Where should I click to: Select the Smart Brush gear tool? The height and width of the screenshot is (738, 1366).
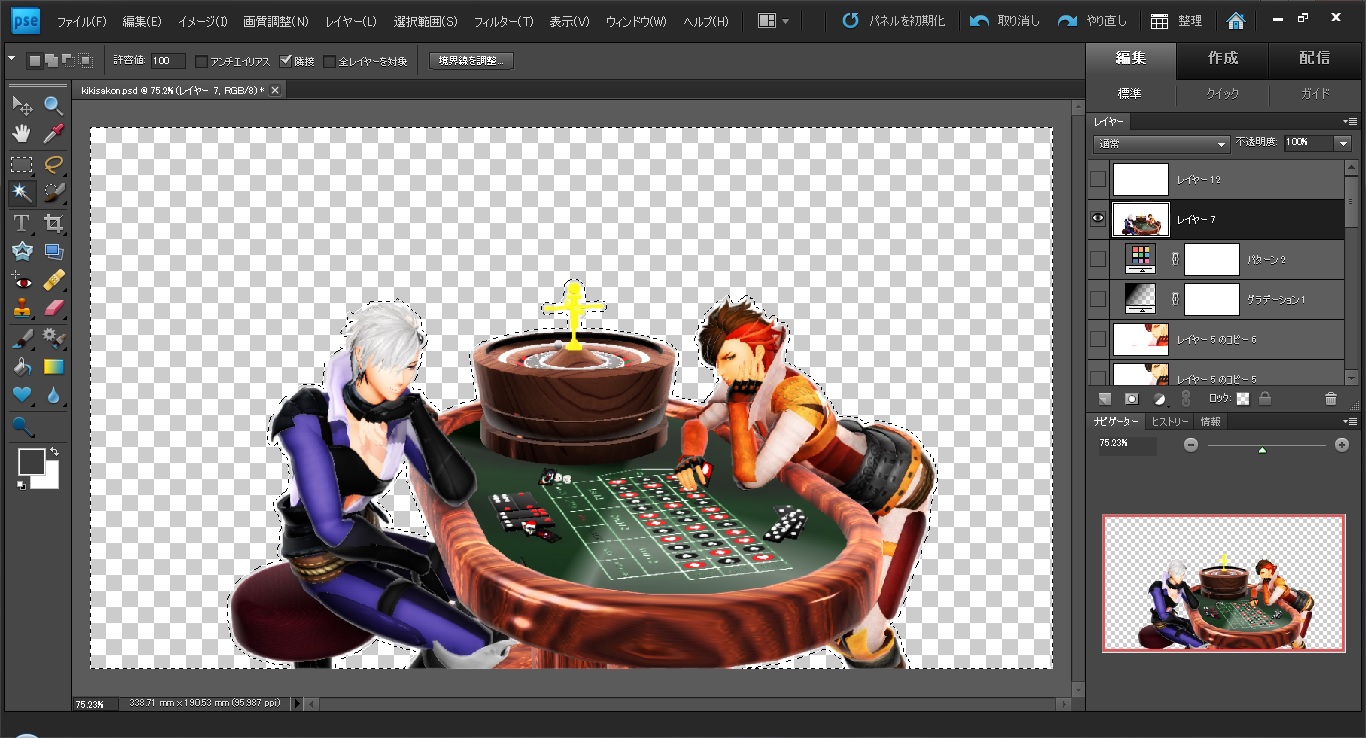[x=53, y=338]
